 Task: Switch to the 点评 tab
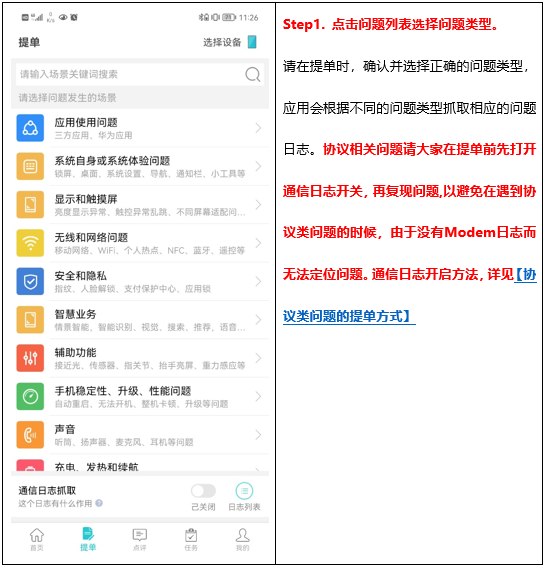[140, 539]
